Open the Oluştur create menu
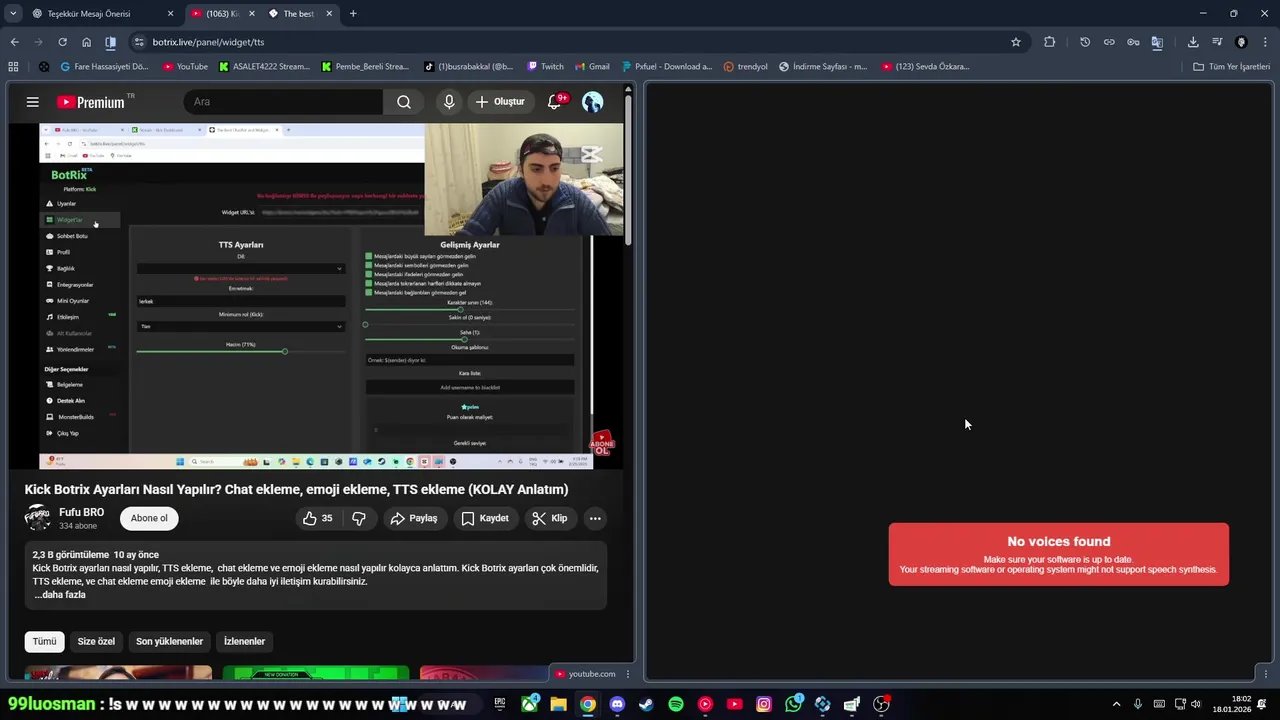 tap(500, 102)
